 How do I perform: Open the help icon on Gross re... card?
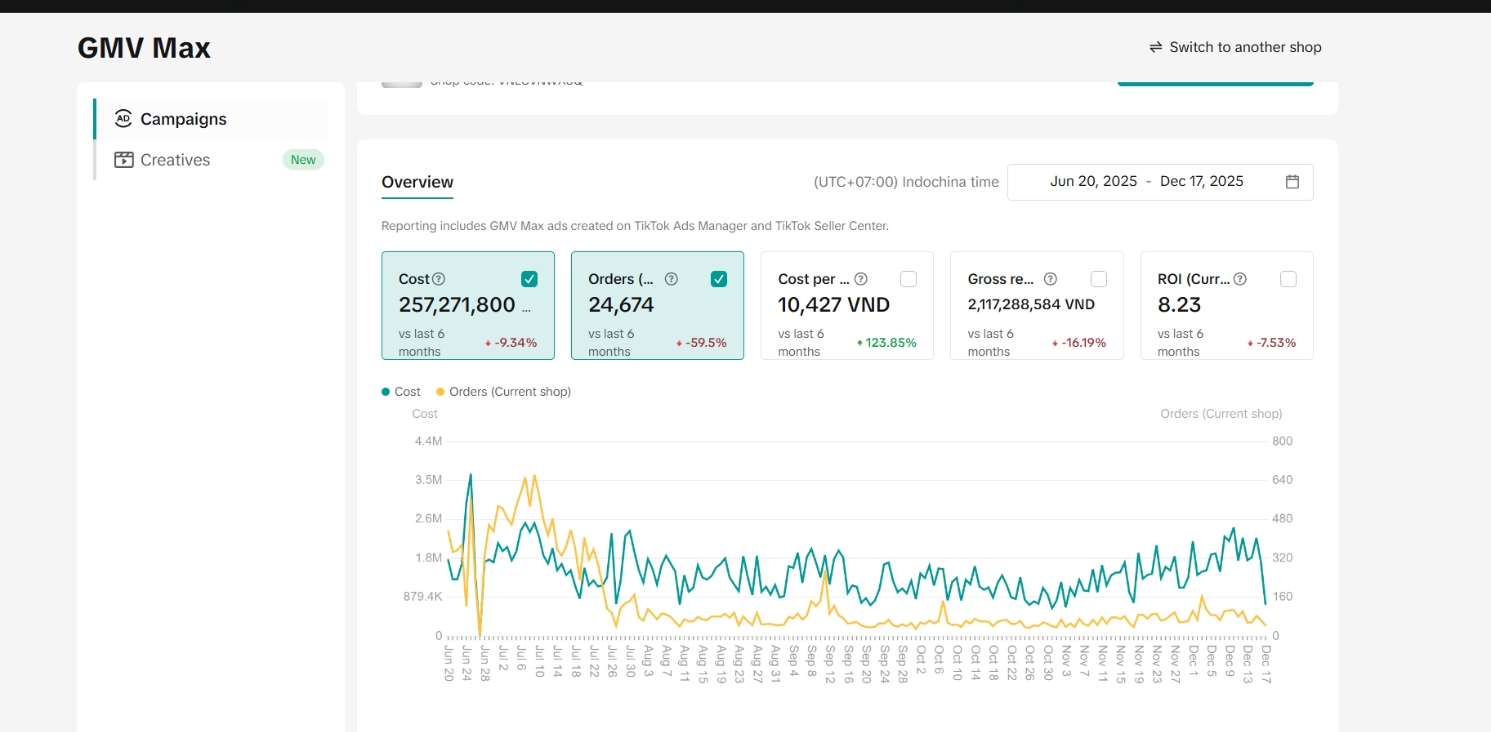[1050, 279]
